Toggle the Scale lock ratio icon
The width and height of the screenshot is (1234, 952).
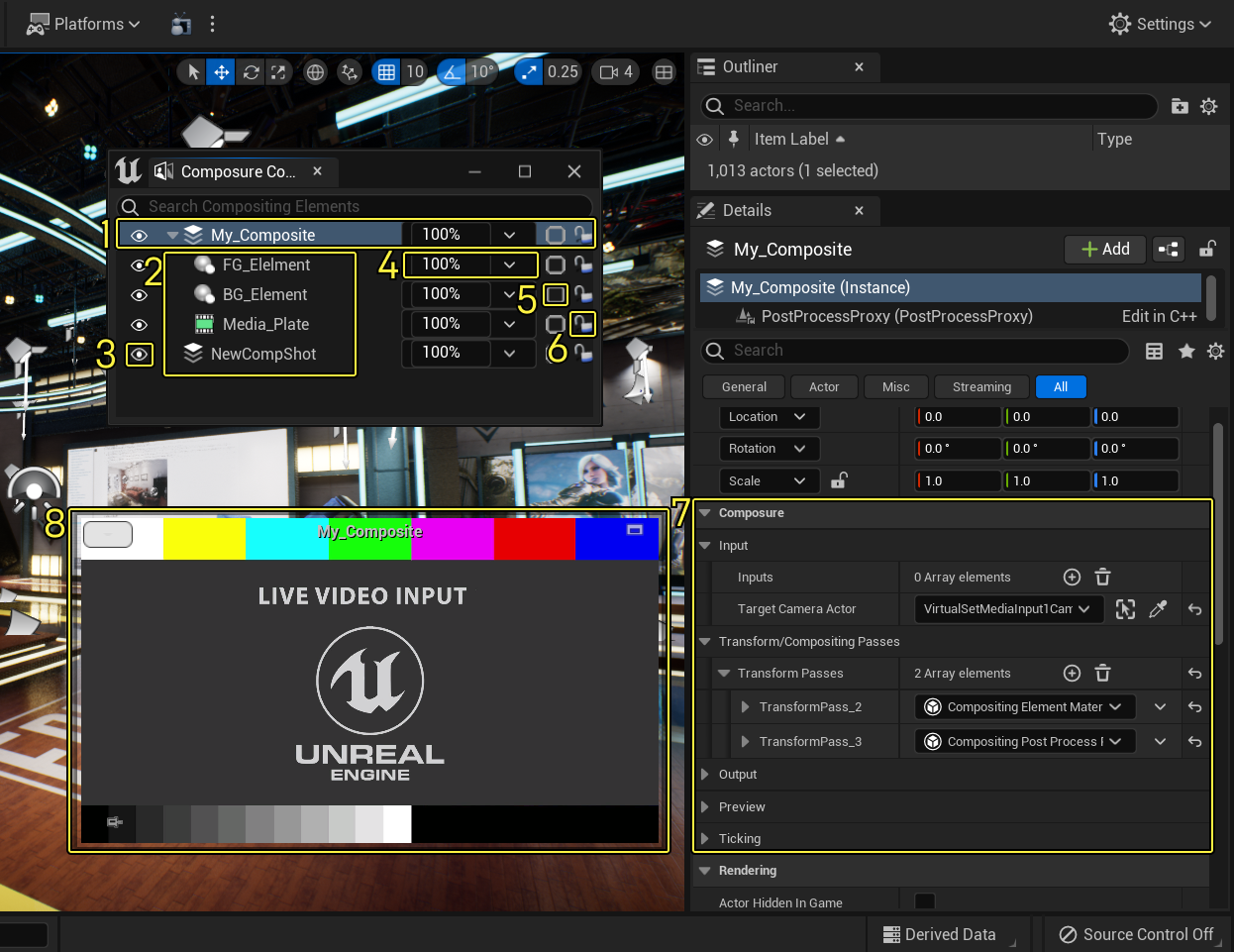pos(839,480)
